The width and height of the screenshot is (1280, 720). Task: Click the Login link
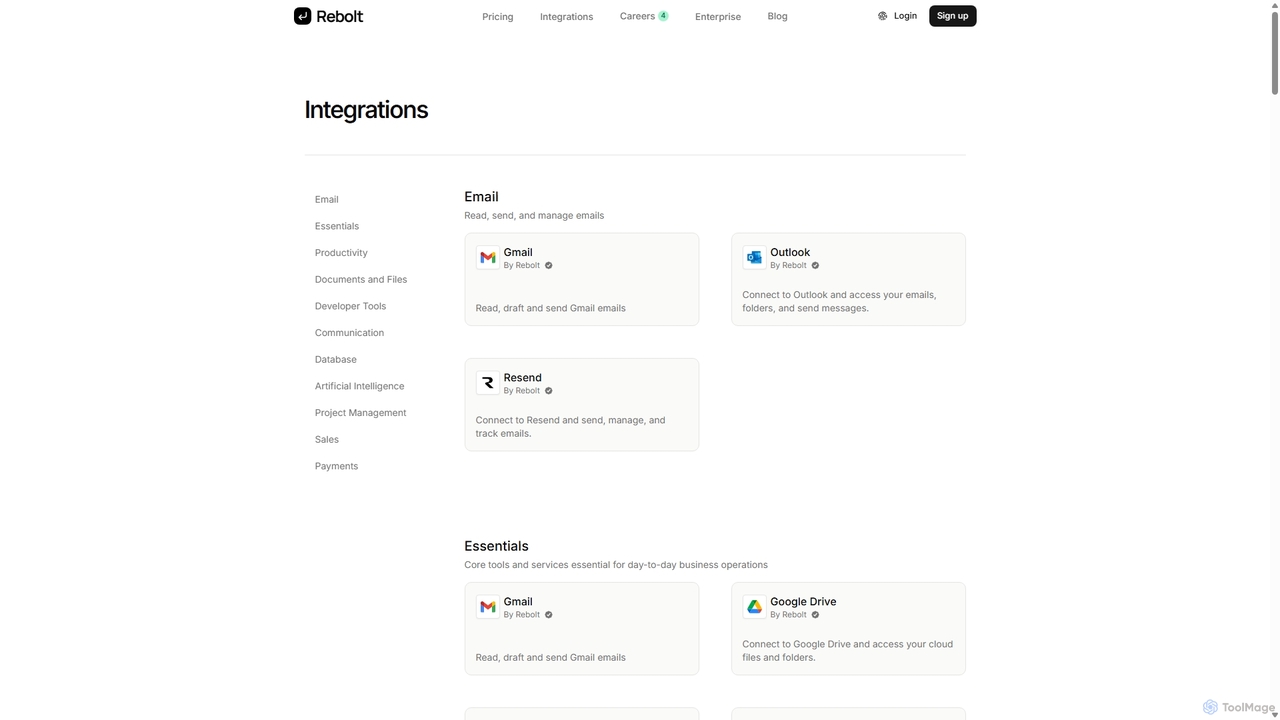click(x=905, y=16)
